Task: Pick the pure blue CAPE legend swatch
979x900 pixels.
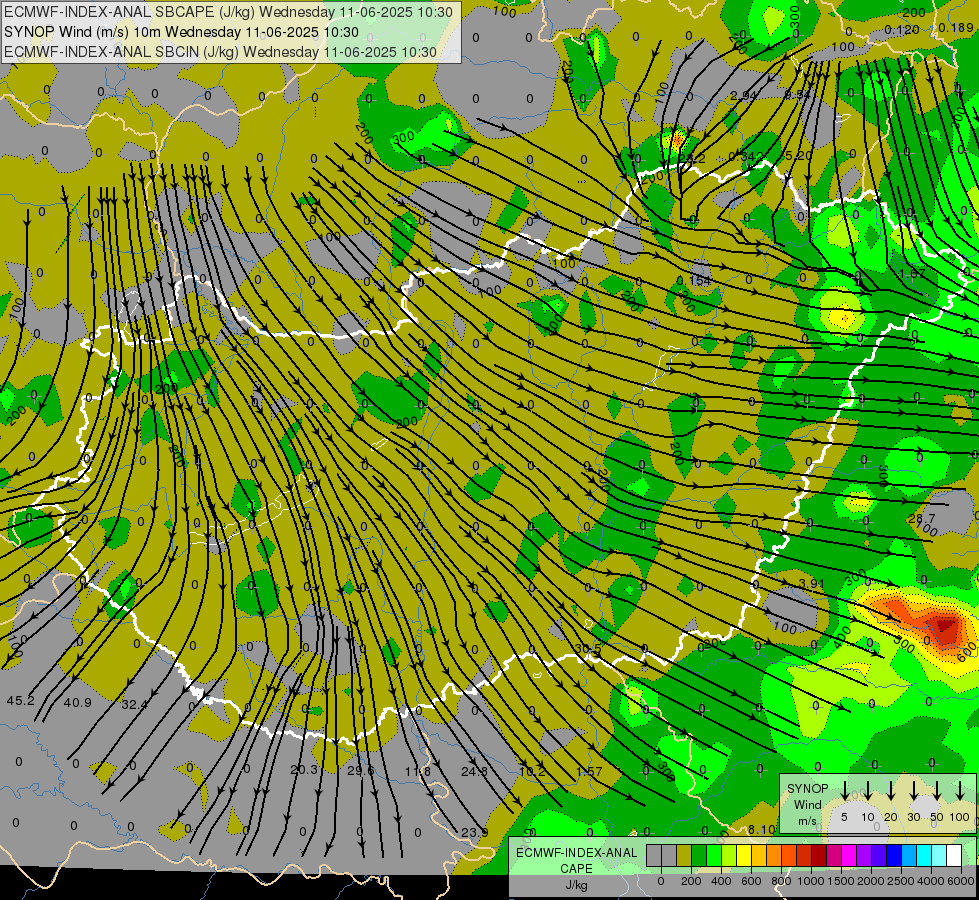Action: pos(893,856)
